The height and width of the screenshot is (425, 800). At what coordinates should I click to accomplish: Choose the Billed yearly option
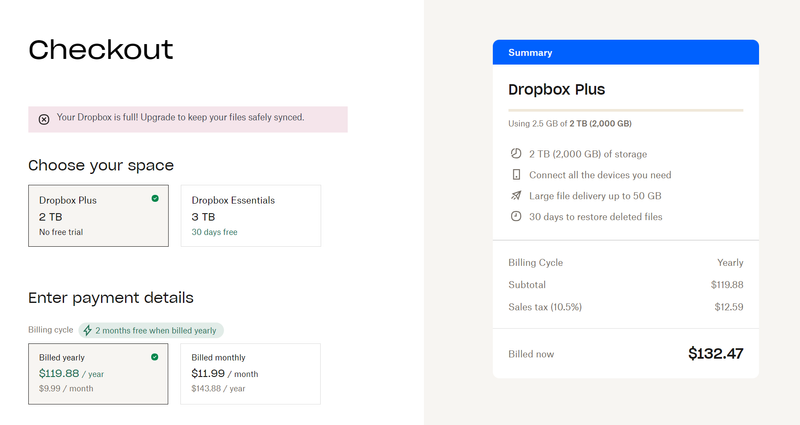pos(98,373)
